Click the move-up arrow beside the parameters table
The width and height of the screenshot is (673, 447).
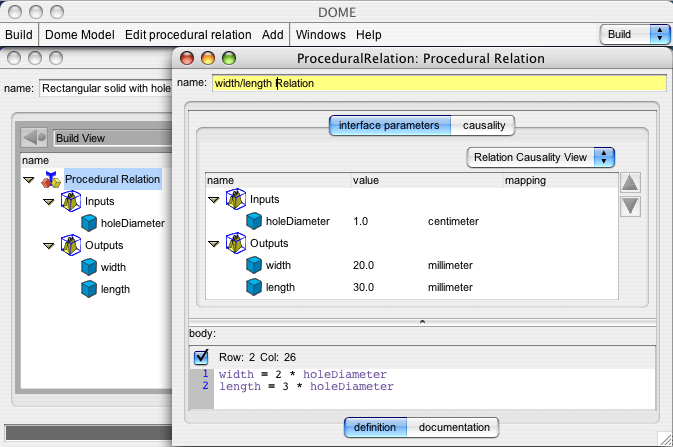(630, 183)
